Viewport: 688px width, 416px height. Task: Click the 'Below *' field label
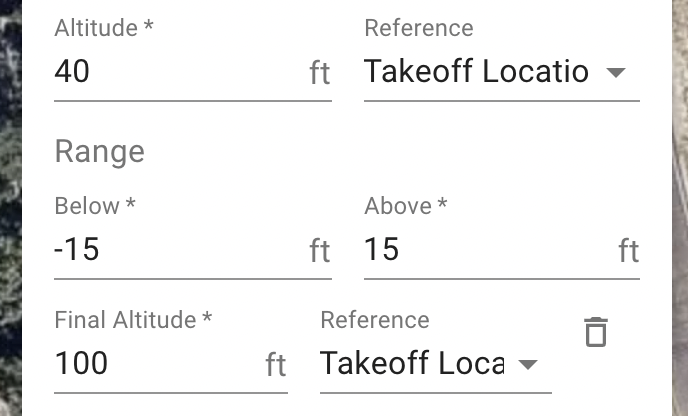point(95,206)
